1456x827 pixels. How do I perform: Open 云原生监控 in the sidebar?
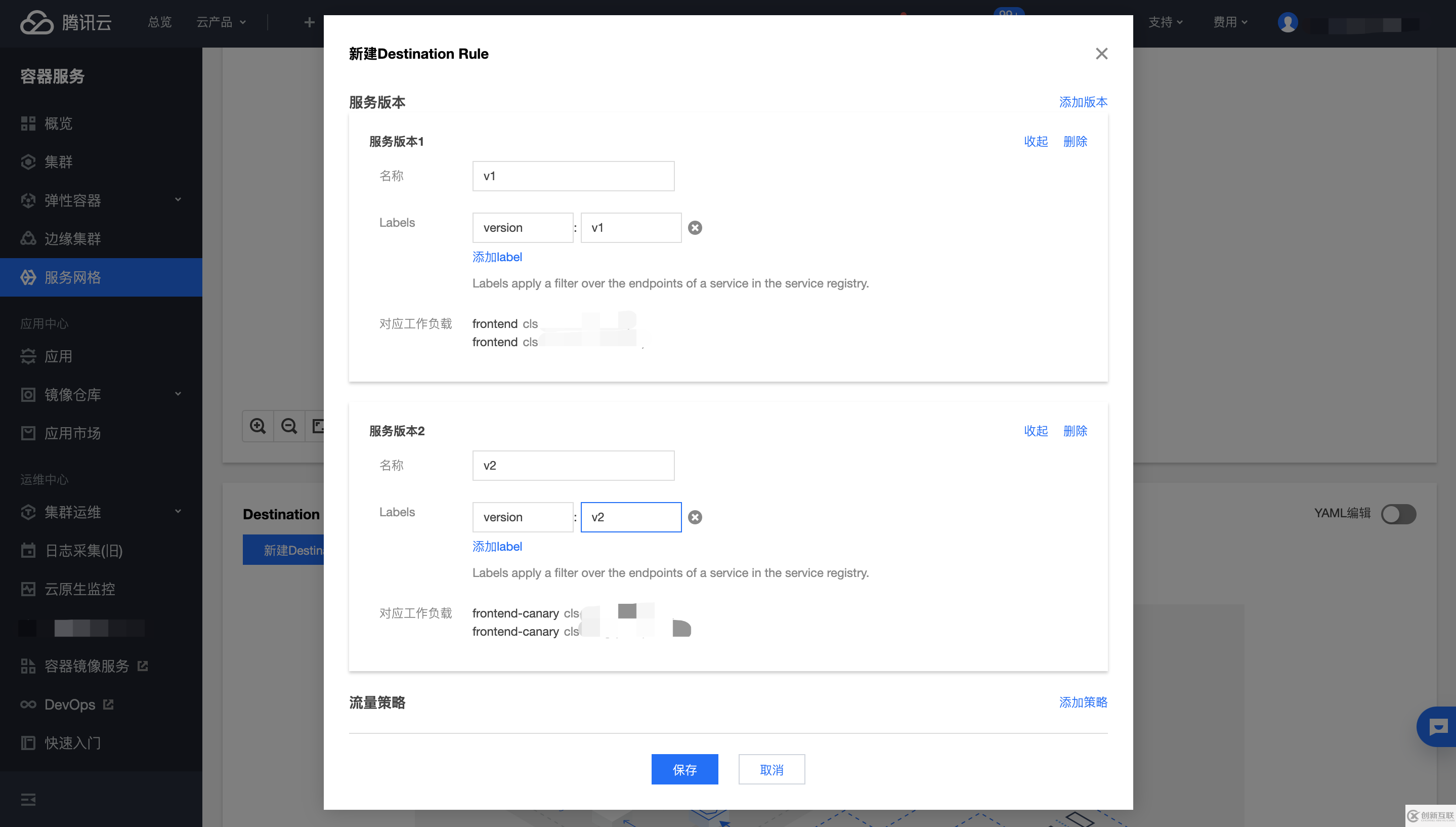coord(101,589)
